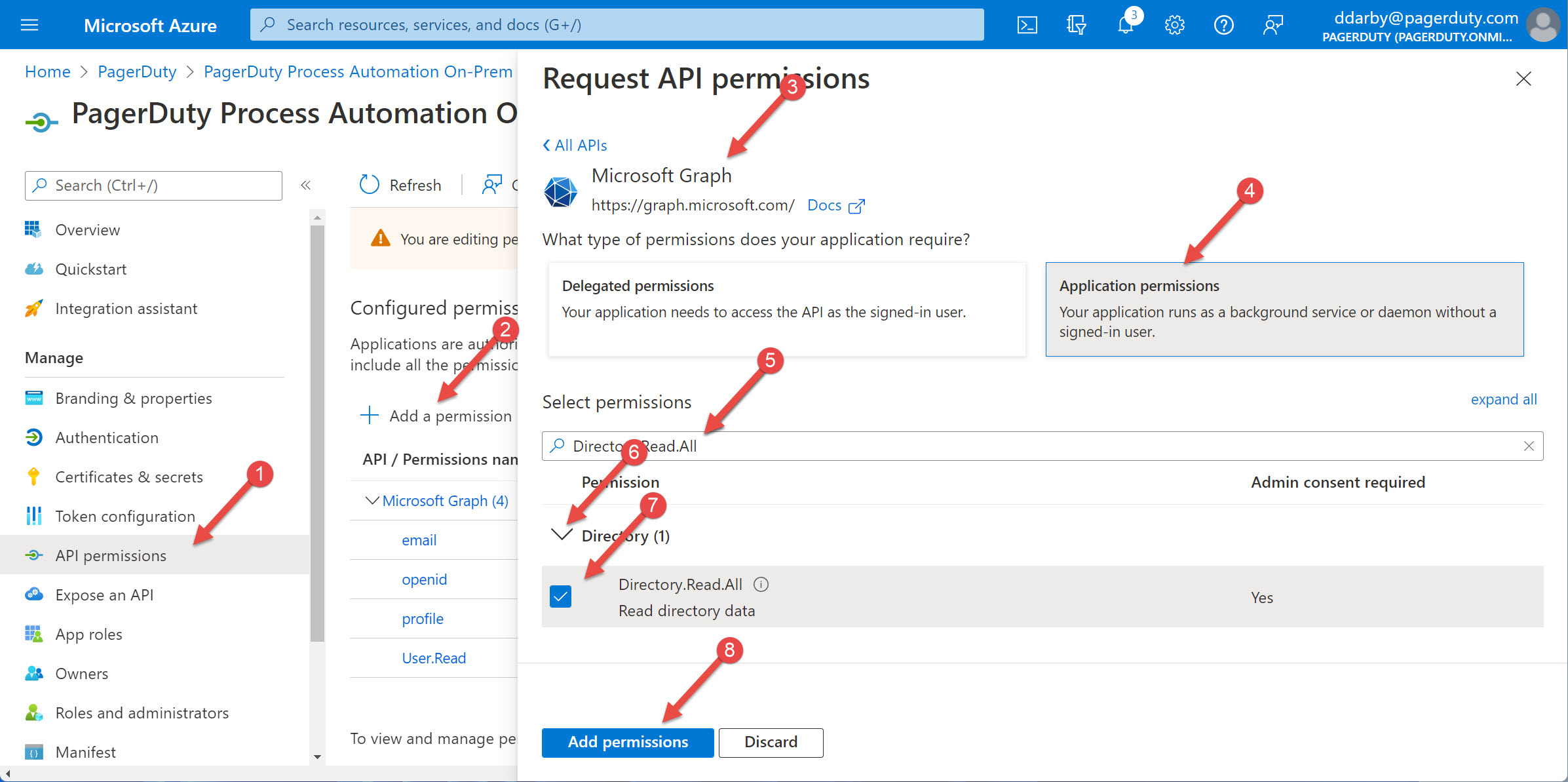The image size is (1568, 782).
Task: Click the Discard button
Action: (x=771, y=742)
